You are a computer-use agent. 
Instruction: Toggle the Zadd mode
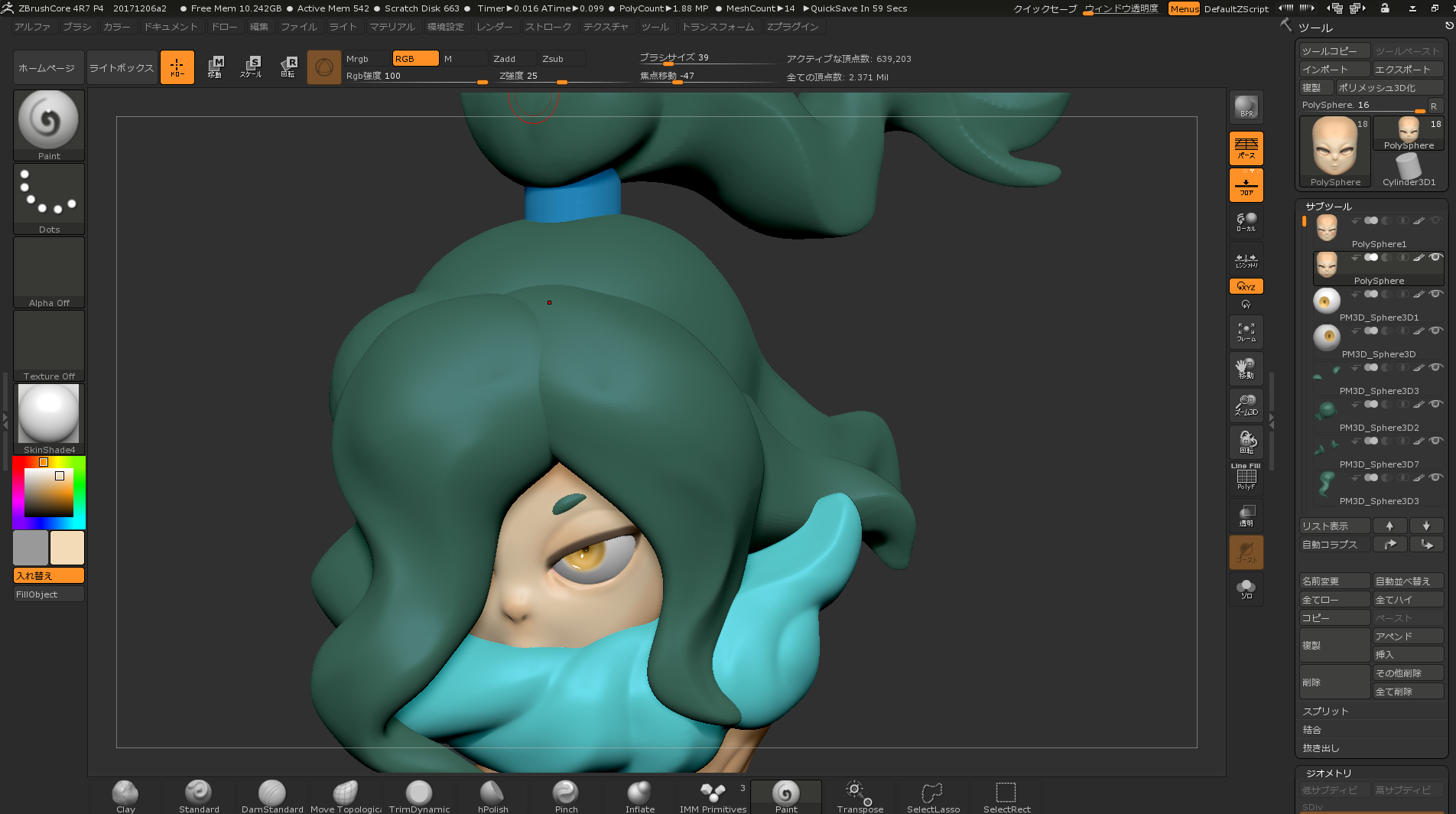coord(513,59)
